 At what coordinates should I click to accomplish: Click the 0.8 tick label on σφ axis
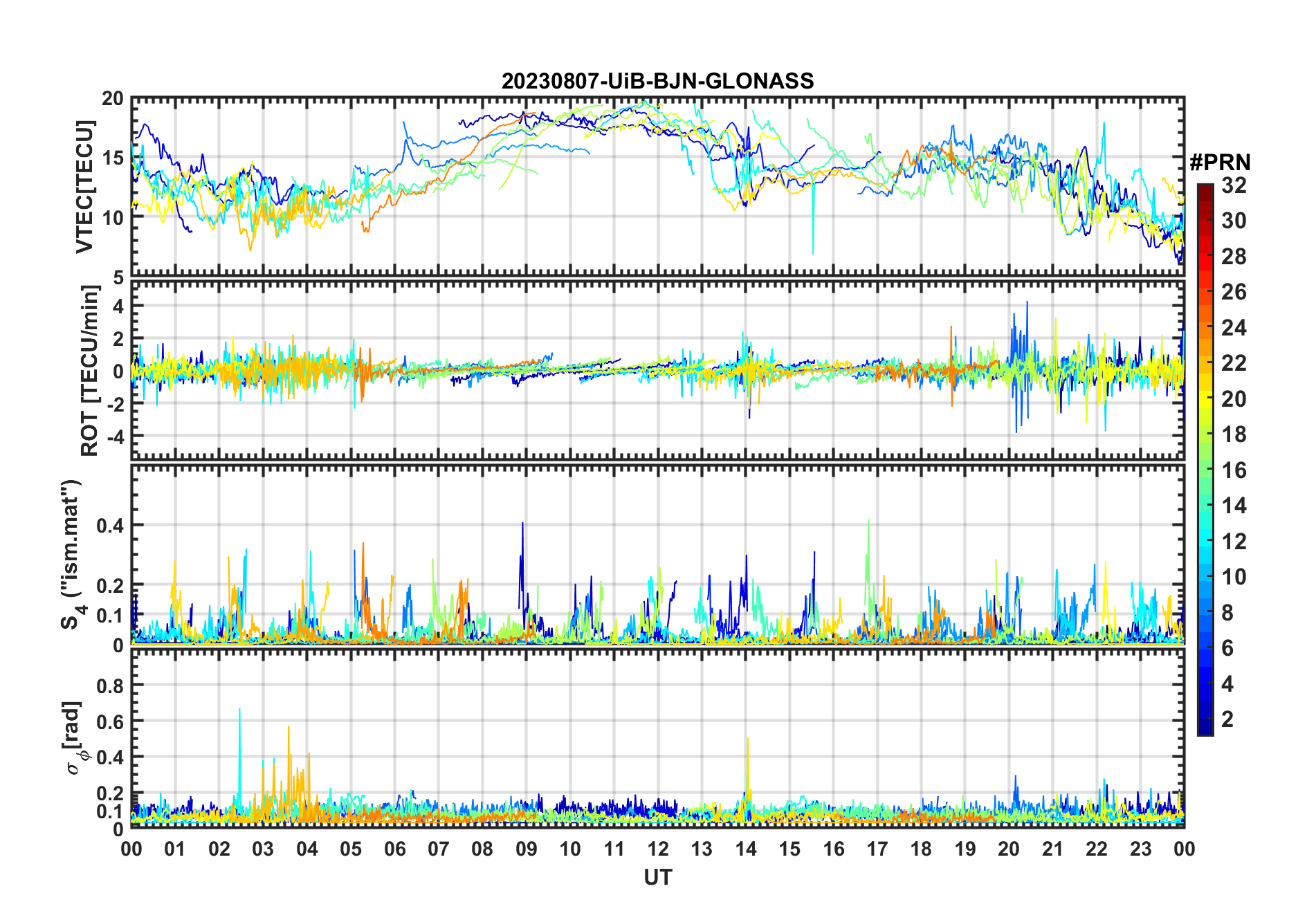[x=109, y=686]
